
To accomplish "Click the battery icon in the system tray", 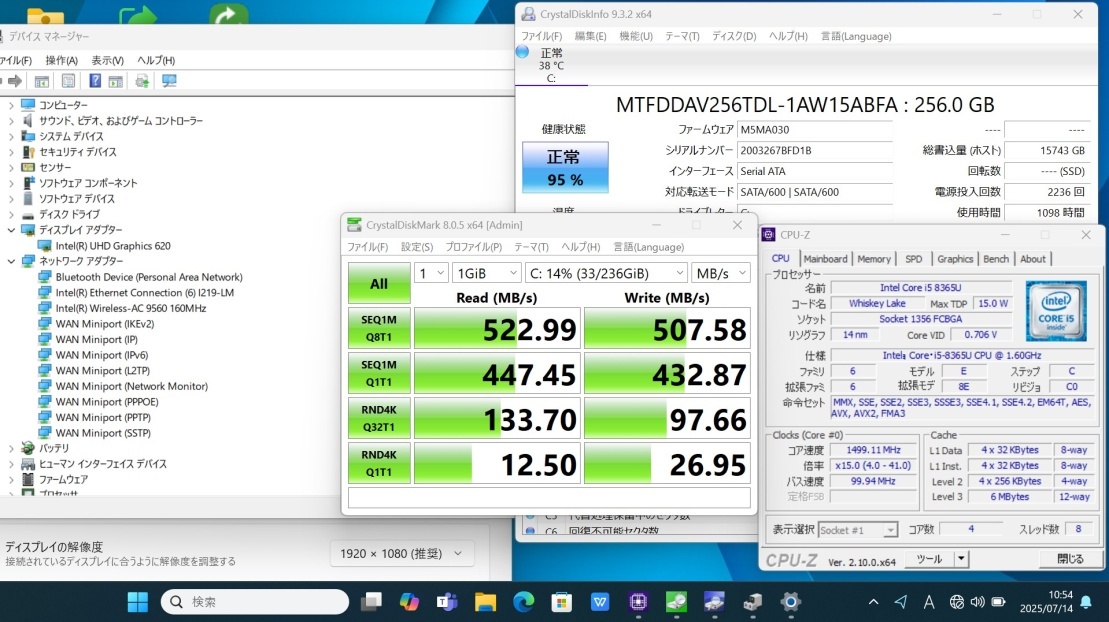I will click(x=999, y=601).
